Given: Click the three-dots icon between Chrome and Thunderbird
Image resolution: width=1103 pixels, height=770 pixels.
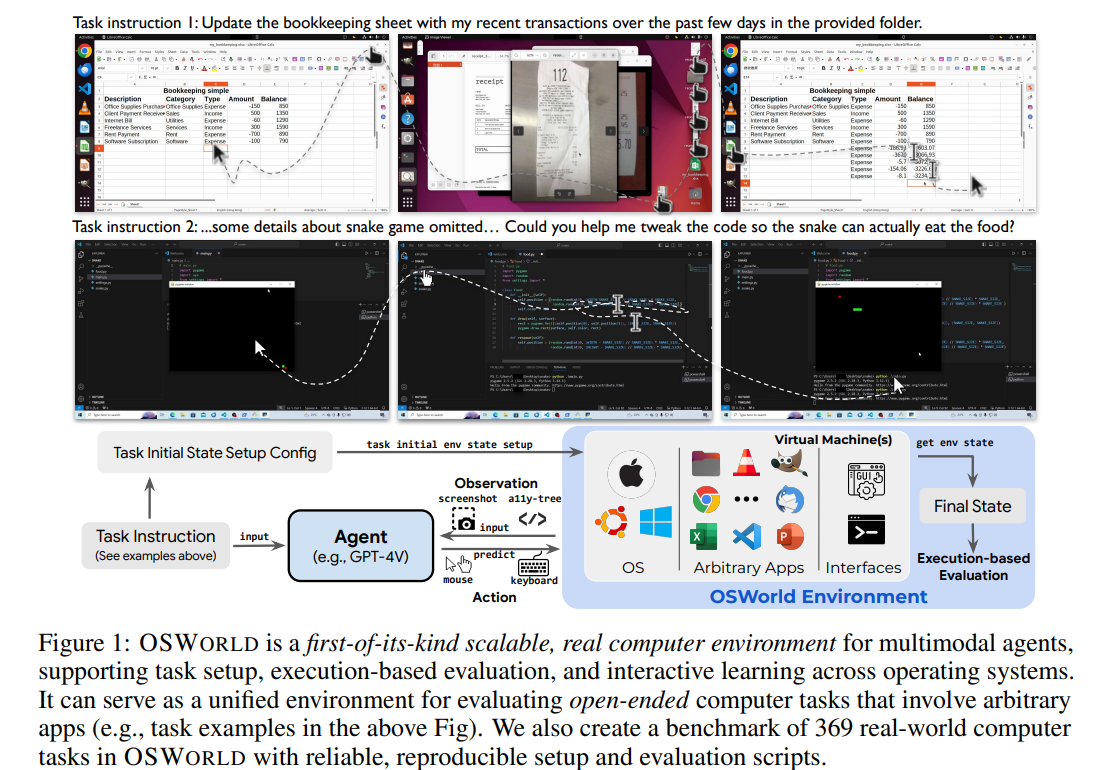Looking at the screenshot, I should [747, 499].
